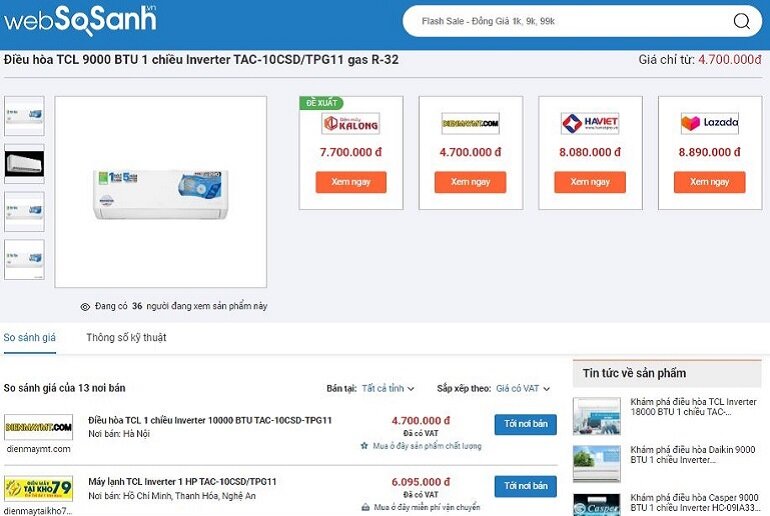770x516 pixels.
Task: Click thumbnail of TCL 18000 BTU news
Action: point(597,416)
